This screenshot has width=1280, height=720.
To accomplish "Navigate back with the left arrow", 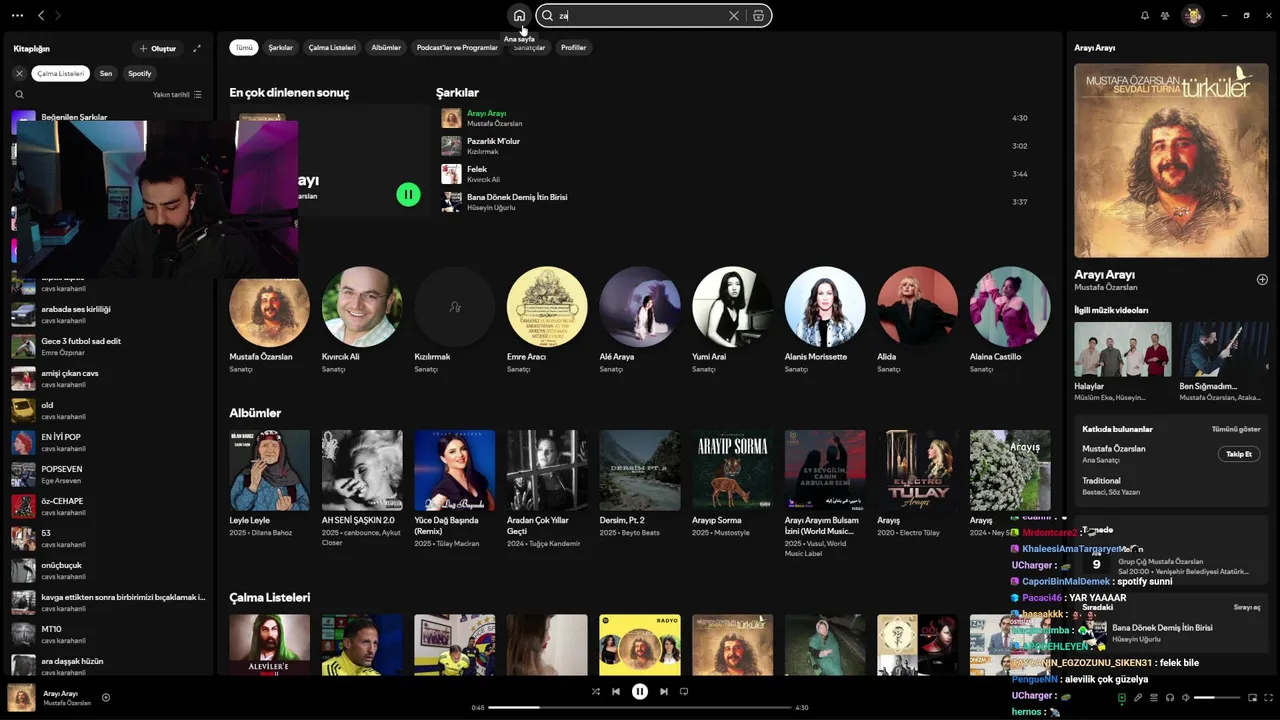I will [41, 15].
